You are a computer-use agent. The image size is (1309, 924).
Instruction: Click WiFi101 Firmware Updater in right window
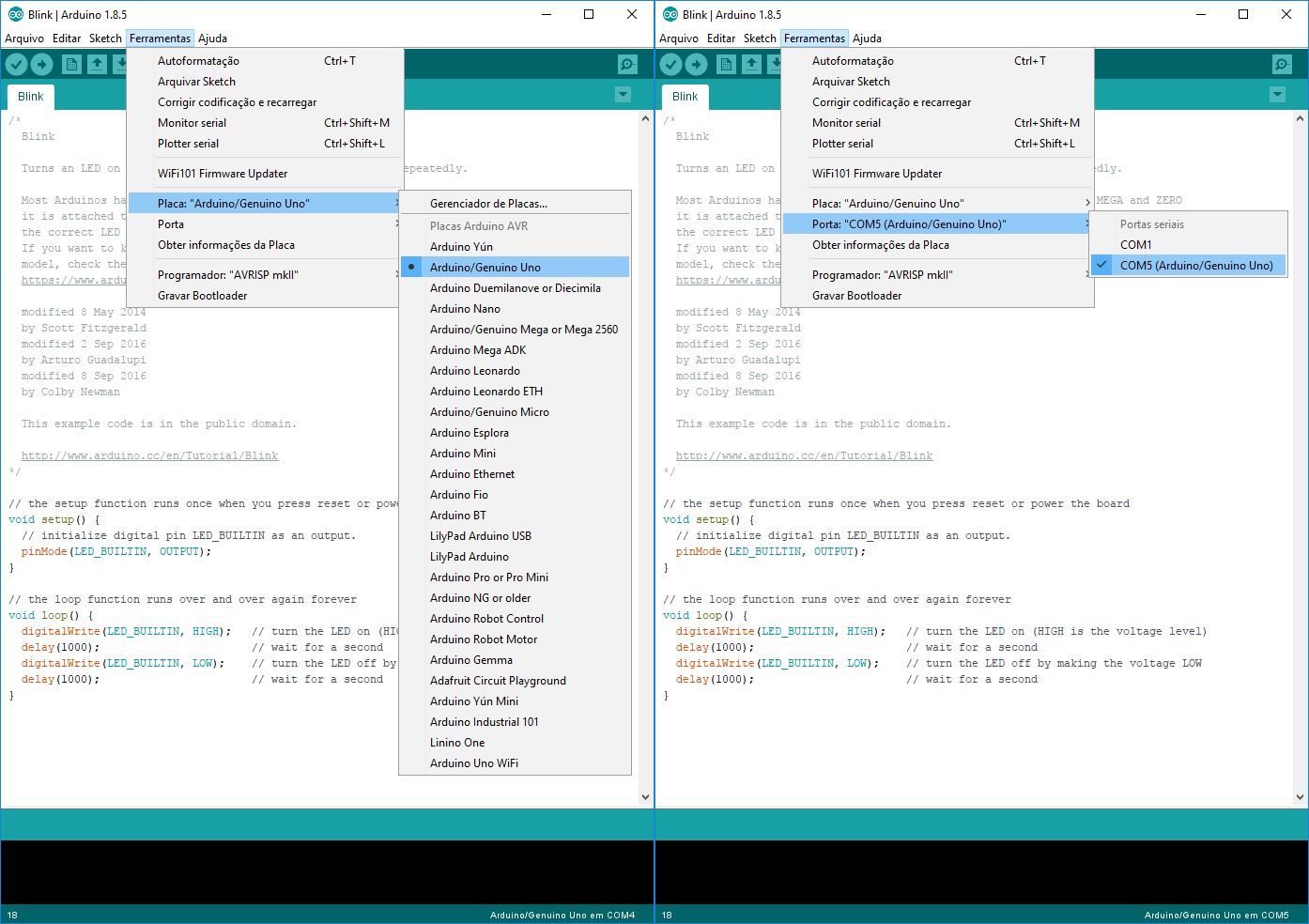937,174
